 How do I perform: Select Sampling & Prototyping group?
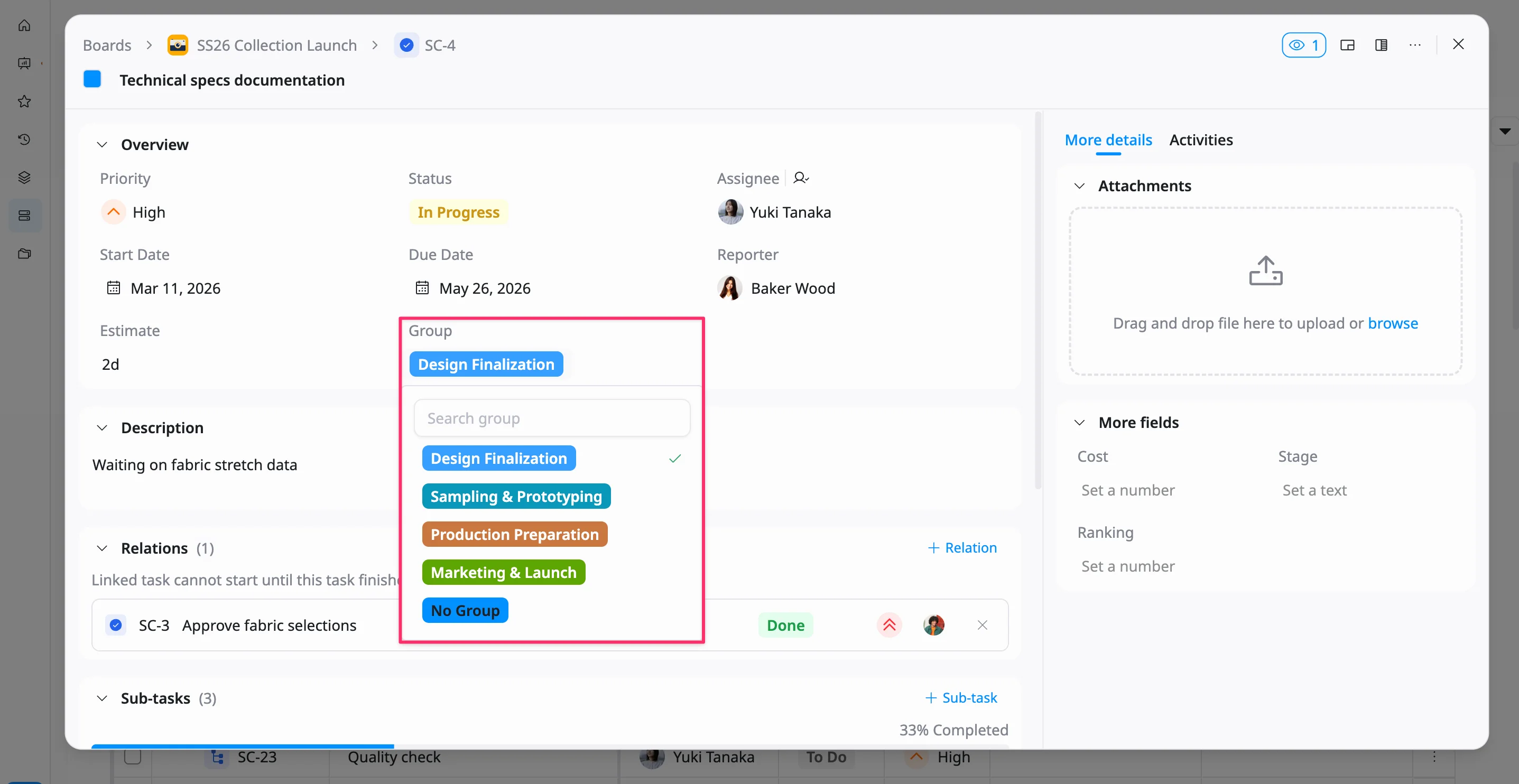(516, 496)
